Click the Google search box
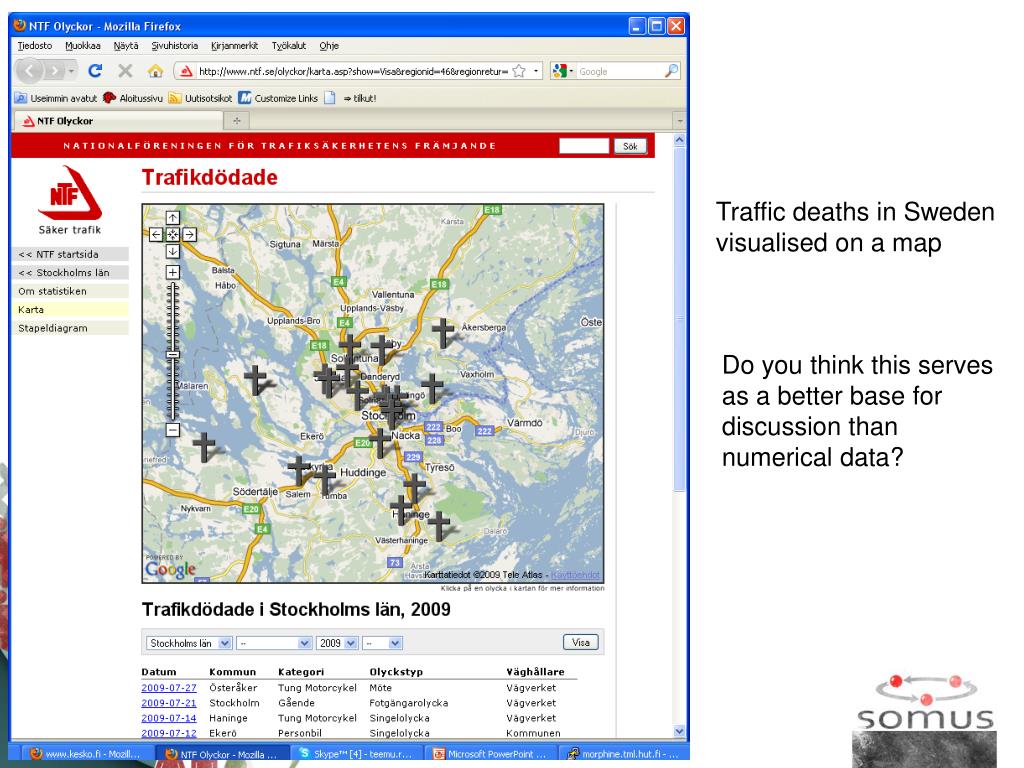Screen dimensions: 1024x768 619,71
